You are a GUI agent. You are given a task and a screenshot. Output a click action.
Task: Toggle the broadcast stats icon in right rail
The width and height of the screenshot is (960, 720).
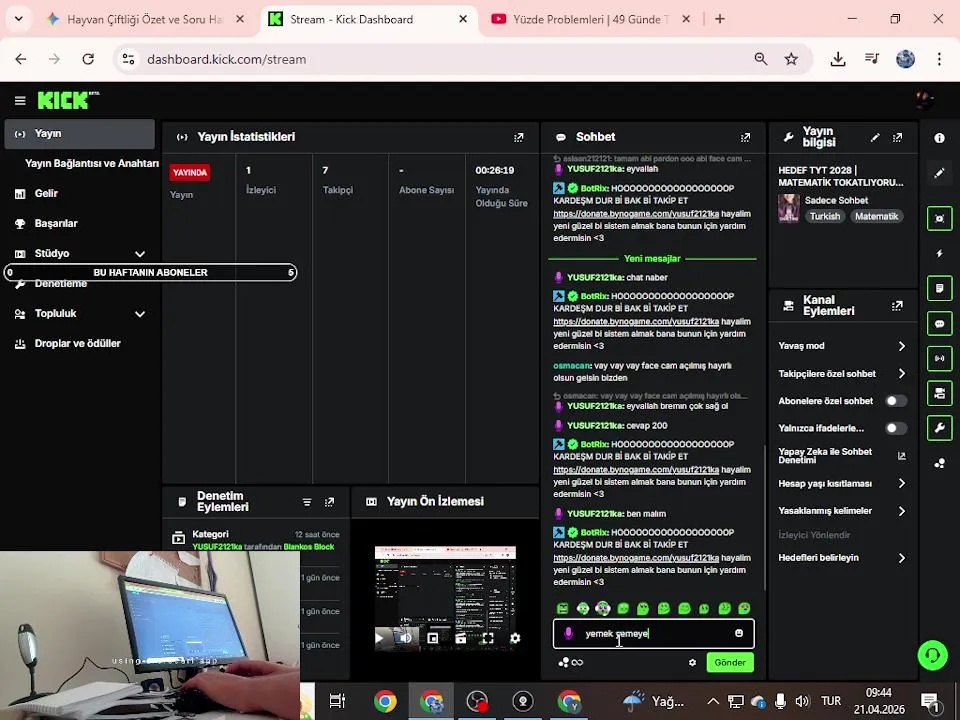[939, 358]
